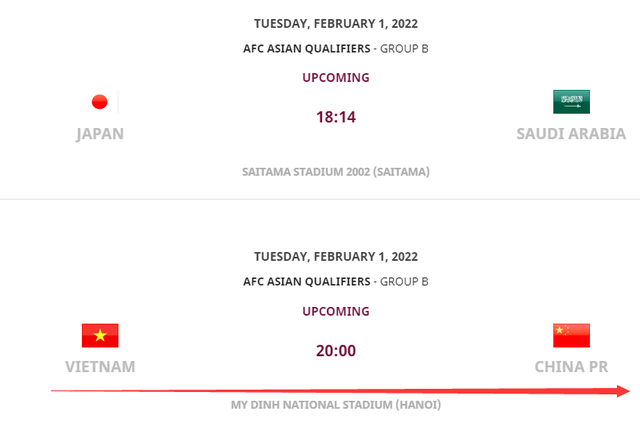Open the Vietnam team link
This screenshot has width=640, height=427.
[100, 367]
